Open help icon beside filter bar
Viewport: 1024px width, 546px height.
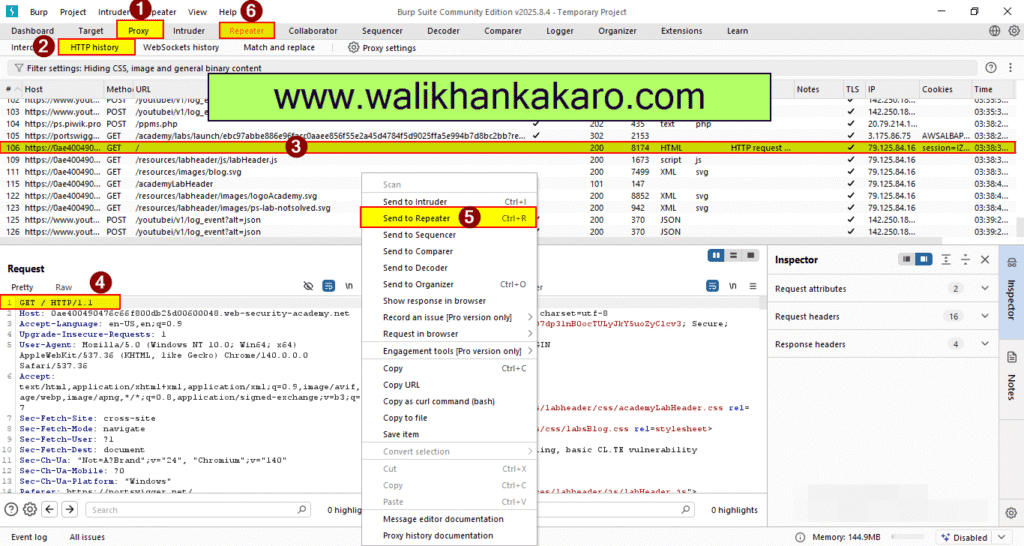tap(991, 67)
